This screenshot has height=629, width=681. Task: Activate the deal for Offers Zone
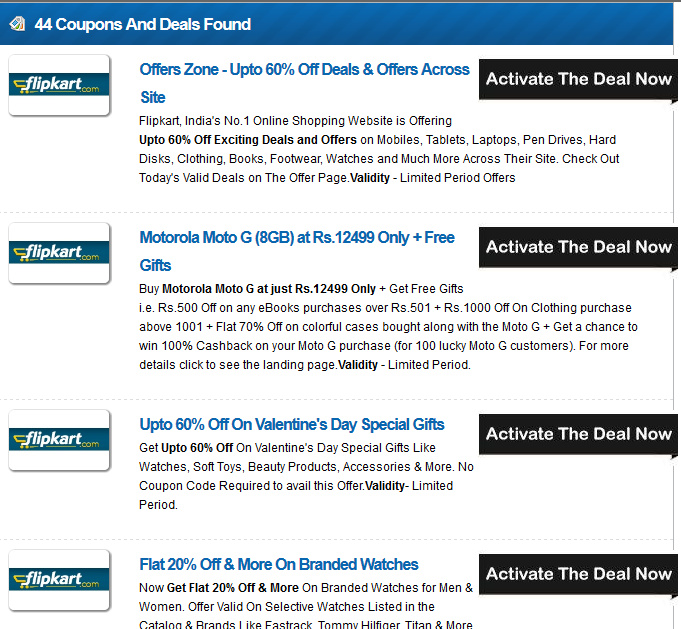(x=578, y=79)
